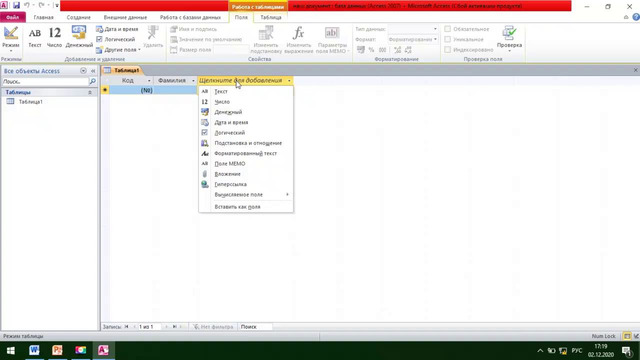Open PowerPoint from the taskbar

[57, 350]
